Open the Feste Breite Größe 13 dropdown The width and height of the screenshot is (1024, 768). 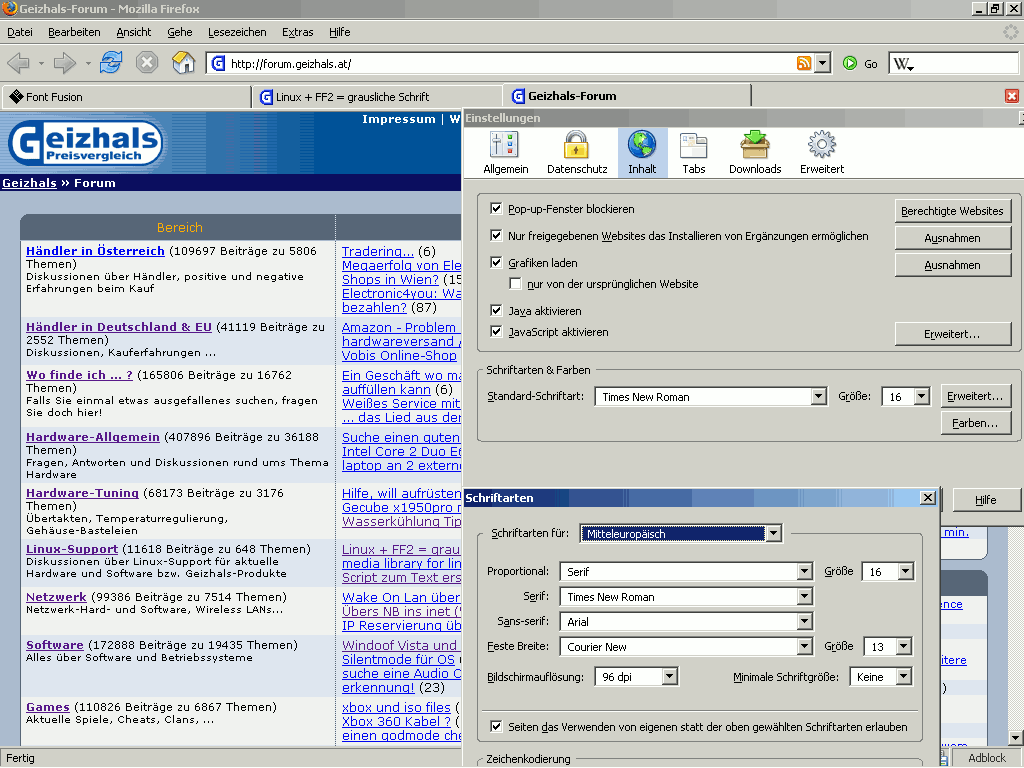pos(888,646)
